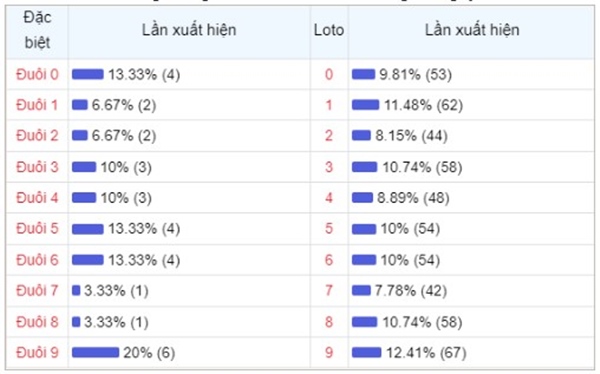
Task: Select the red Loto number 9
Action: click(329, 353)
